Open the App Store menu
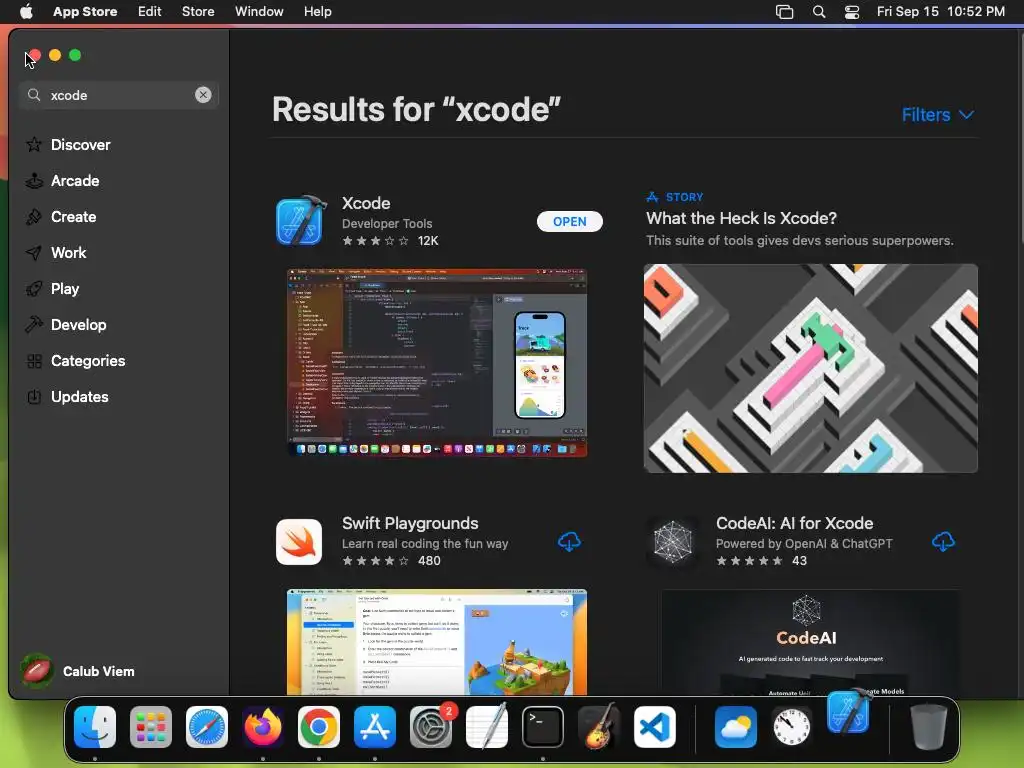 [85, 11]
